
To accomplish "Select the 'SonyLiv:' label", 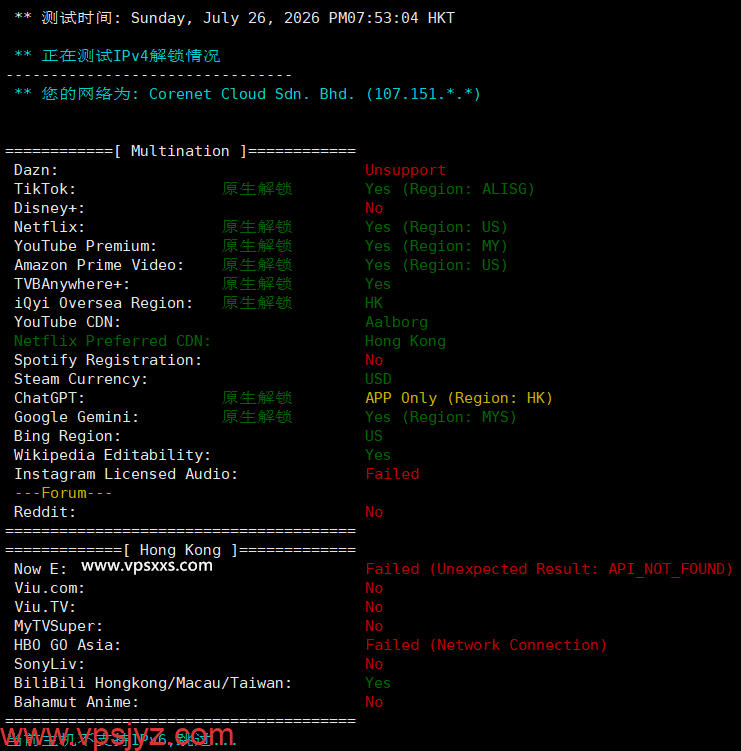I will point(49,664).
